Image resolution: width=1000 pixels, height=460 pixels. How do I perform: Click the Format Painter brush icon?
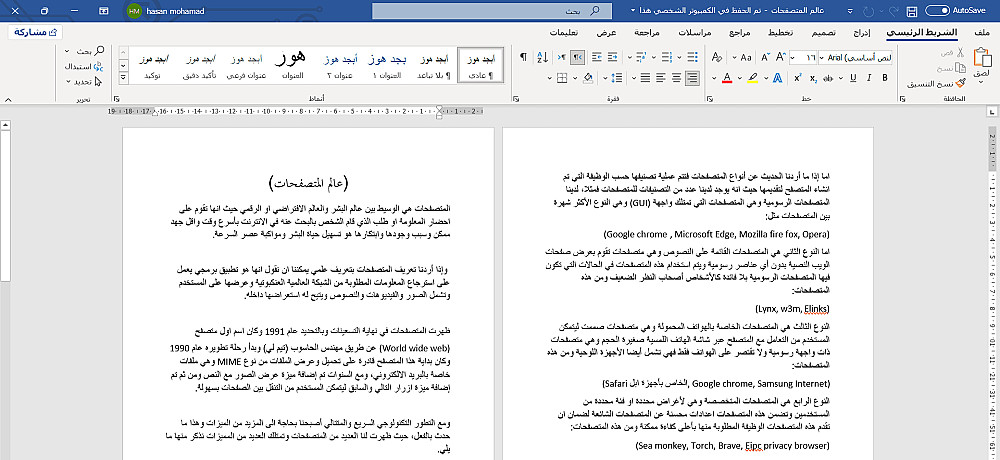point(961,84)
